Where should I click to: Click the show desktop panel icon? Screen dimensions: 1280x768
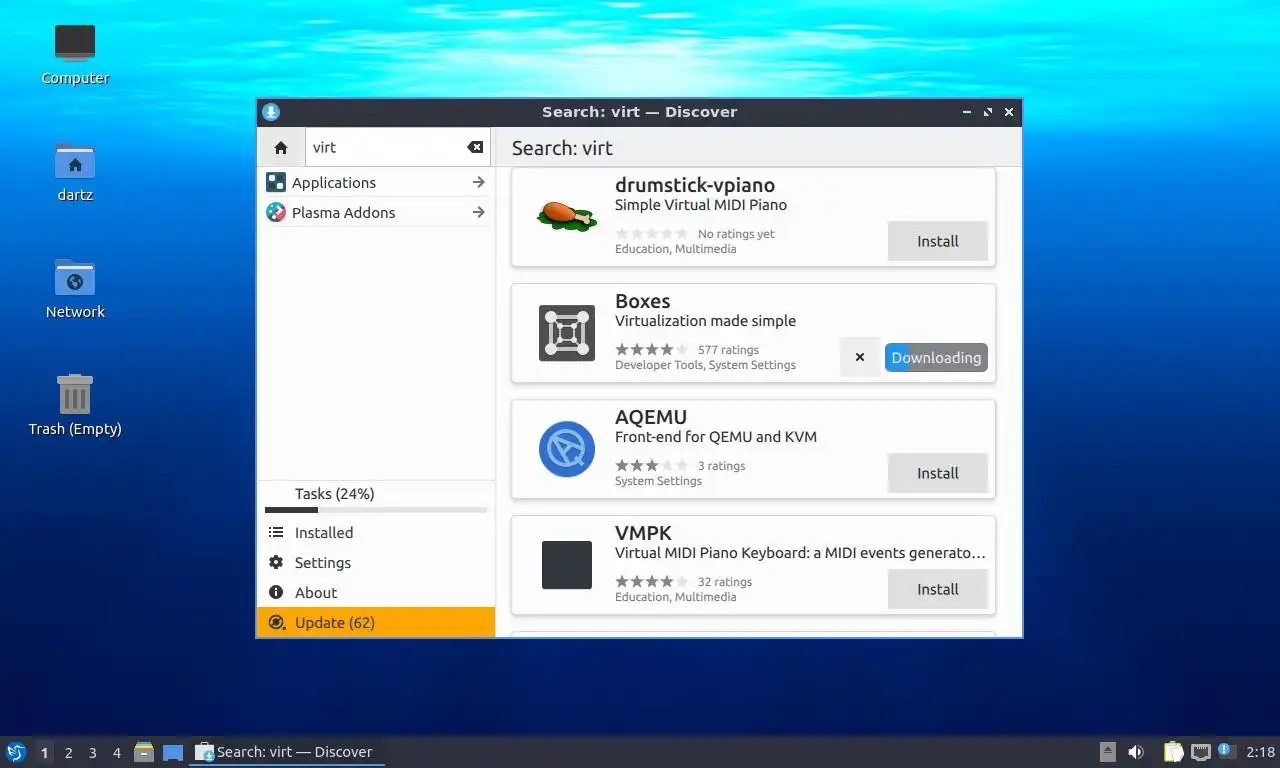[x=173, y=752]
